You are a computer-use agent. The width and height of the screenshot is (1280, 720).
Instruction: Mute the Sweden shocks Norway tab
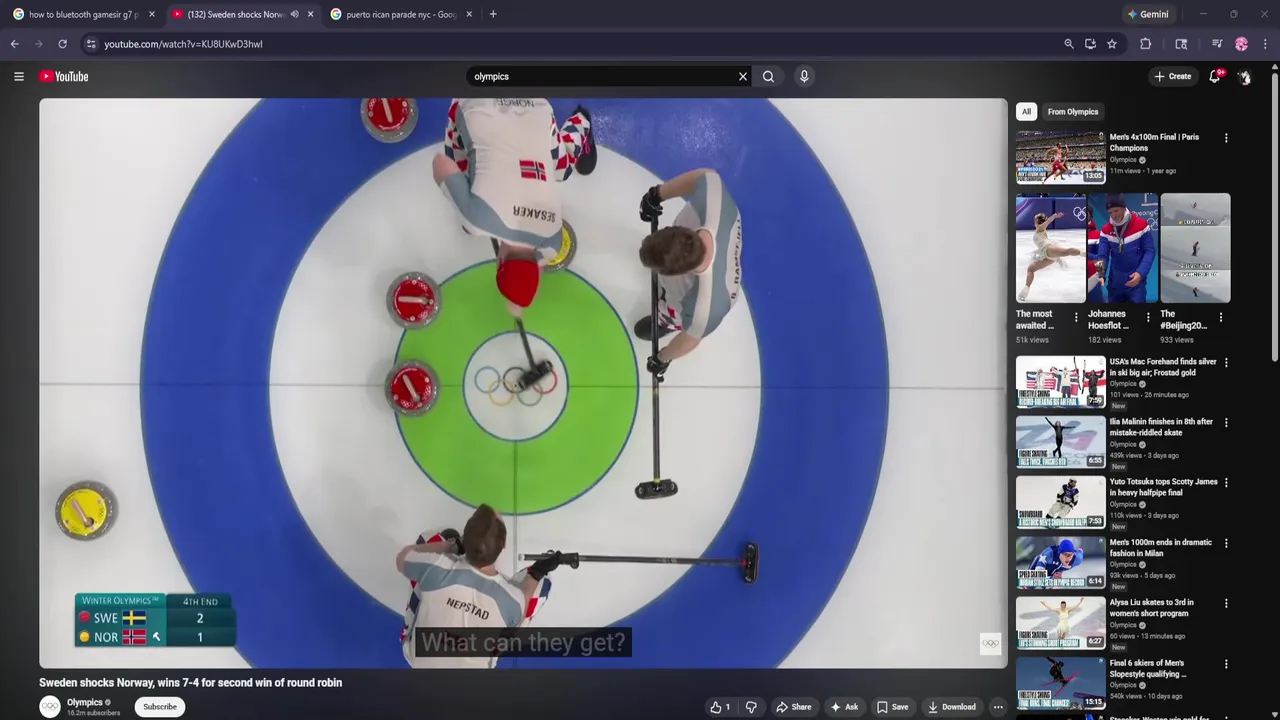pyautogui.click(x=294, y=14)
